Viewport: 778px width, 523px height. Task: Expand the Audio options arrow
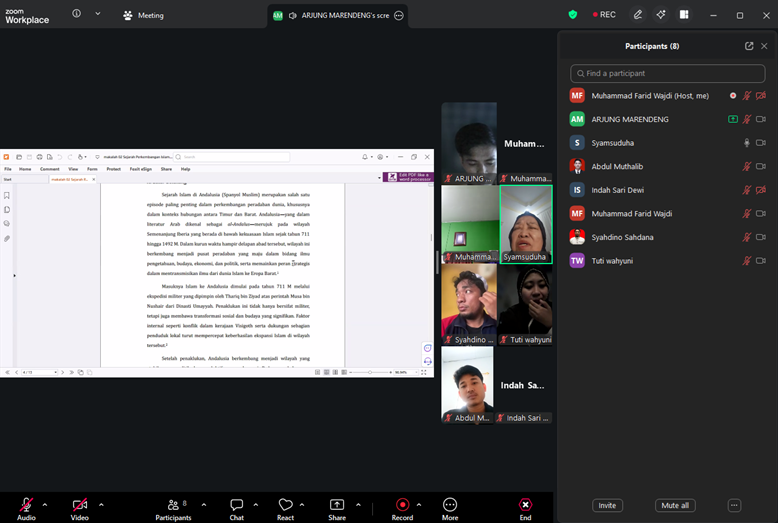pyautogui.click(x=45, y=505)
